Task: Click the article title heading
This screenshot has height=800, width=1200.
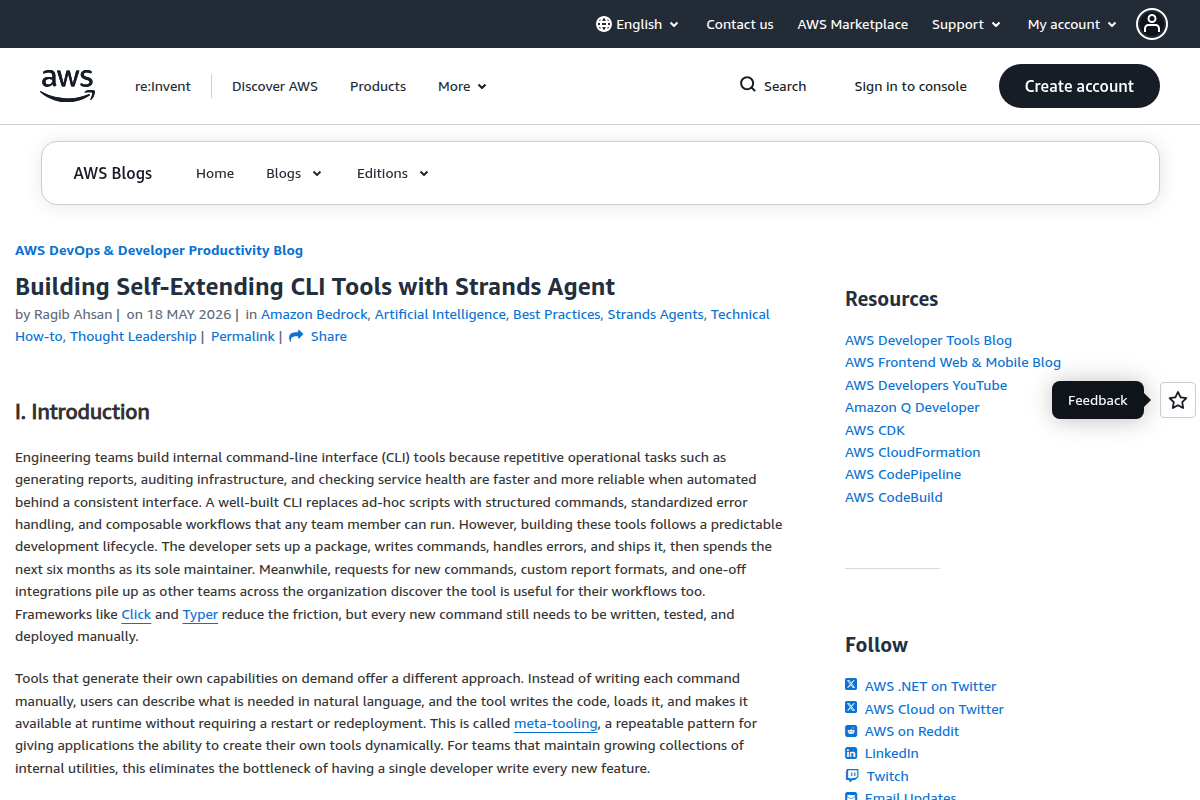Action: (315, 286)
